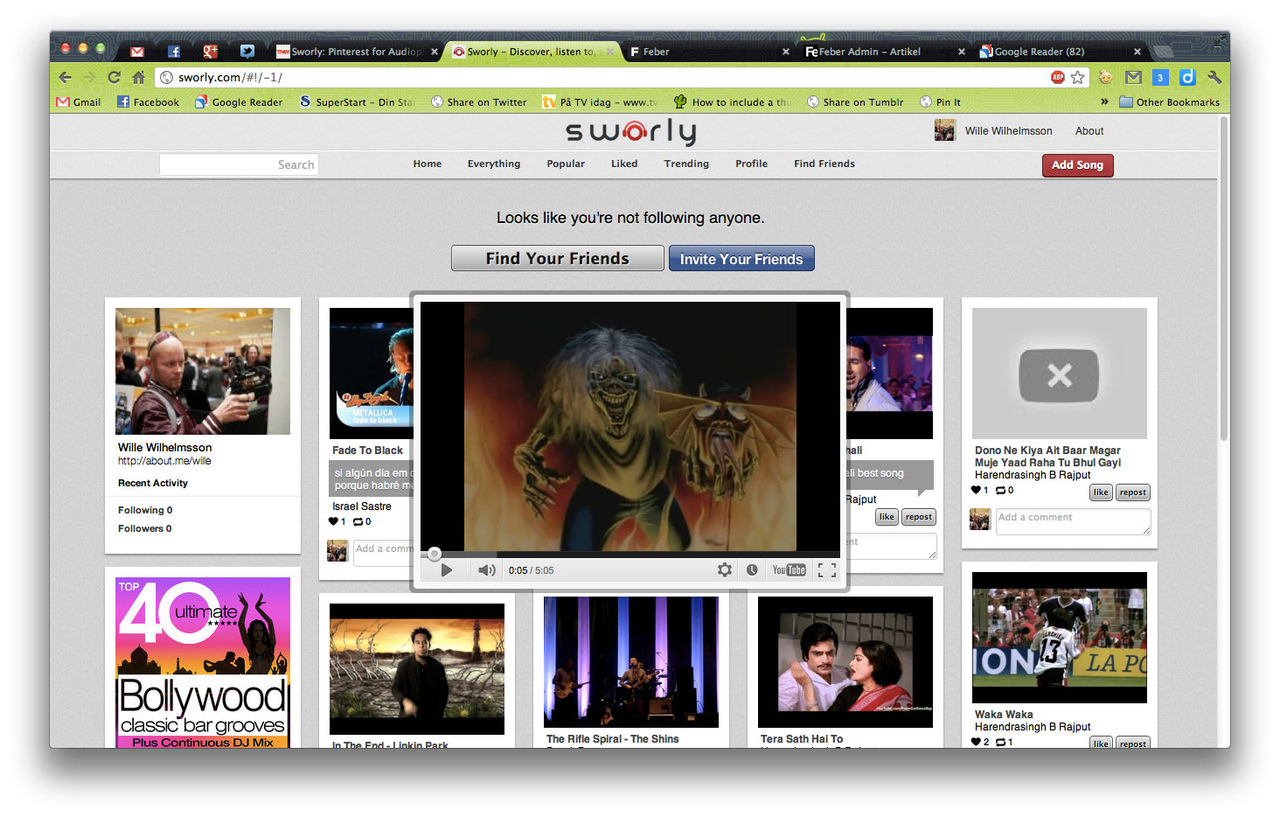Image resolution: width=1280 pixels, height=817 pixels.
Task: Open the In The End - Linkin Park thumbnail
Action: click(x=417, y=669)
